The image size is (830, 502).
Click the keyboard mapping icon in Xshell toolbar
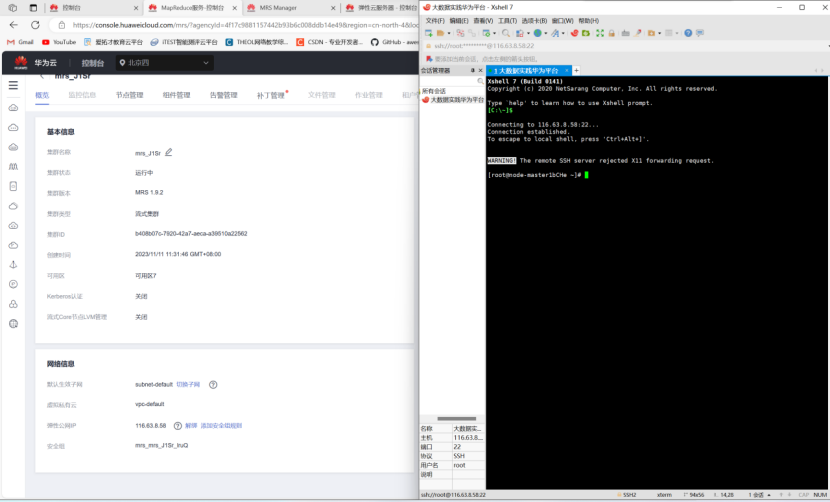pos(626,33)
